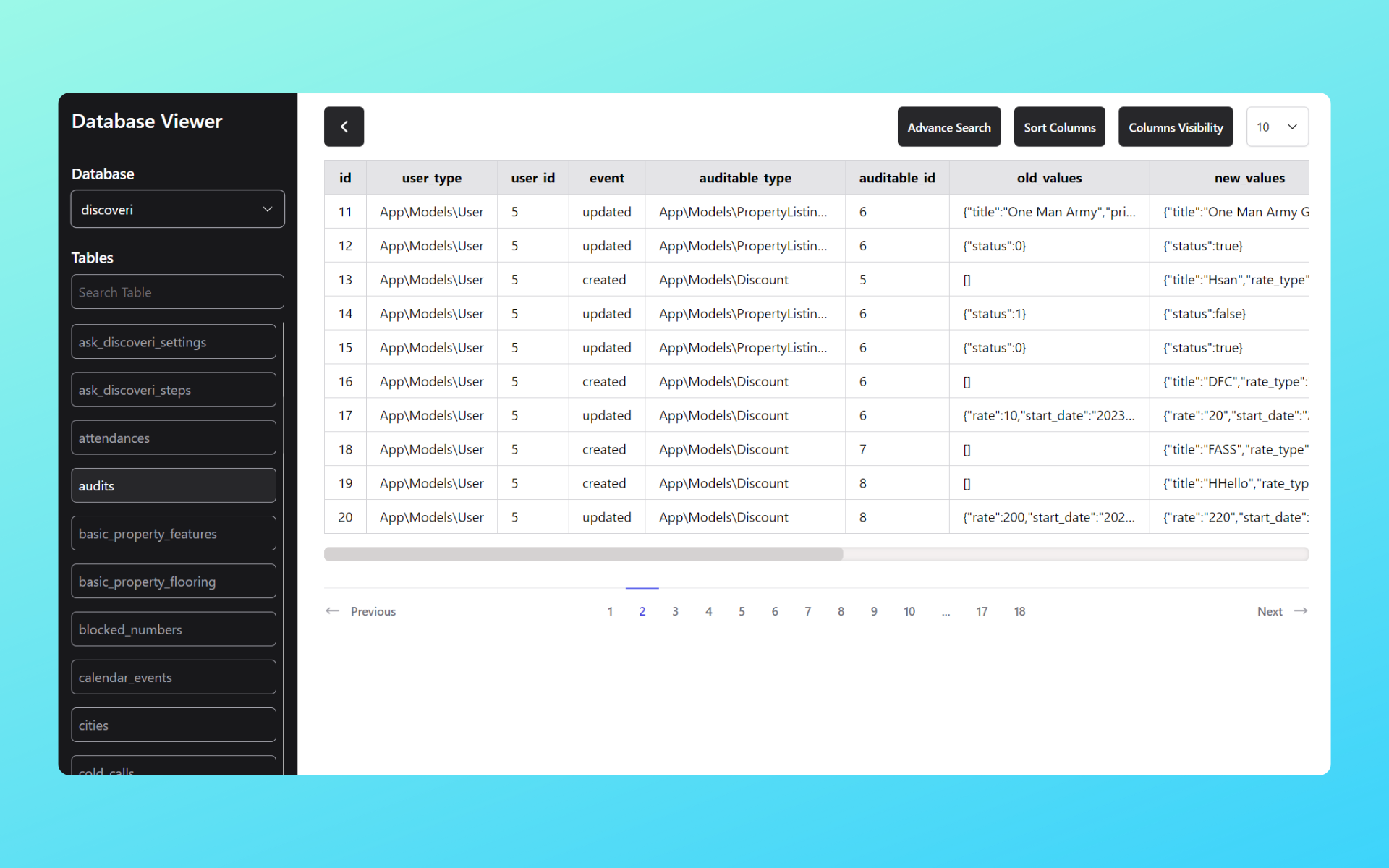Jump to page 6

[x=775, y=611]
